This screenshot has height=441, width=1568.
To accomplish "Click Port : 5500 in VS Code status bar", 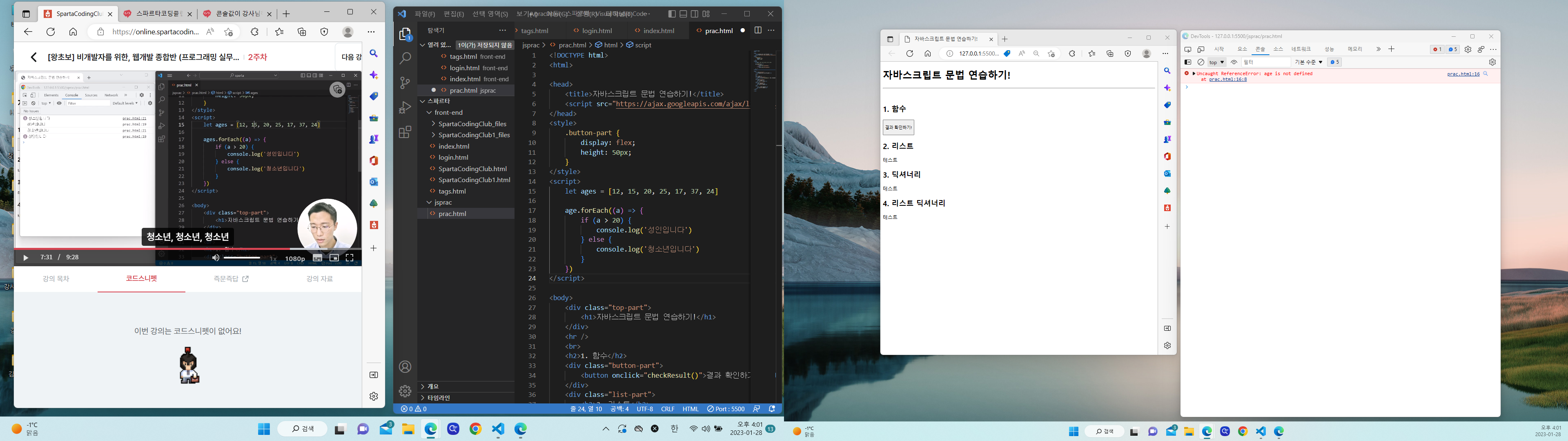I will [726, 409].
